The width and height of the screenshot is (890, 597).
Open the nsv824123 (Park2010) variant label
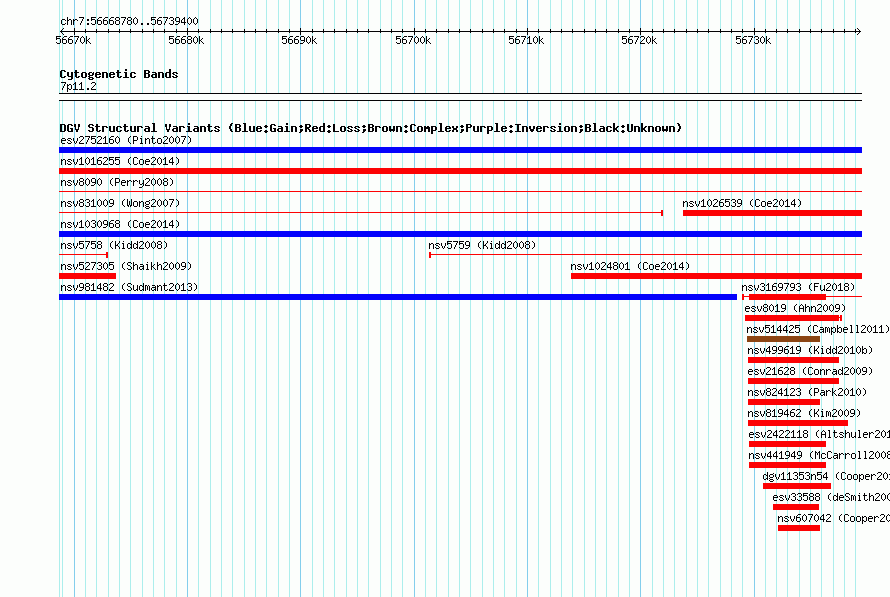pos(807,392)
